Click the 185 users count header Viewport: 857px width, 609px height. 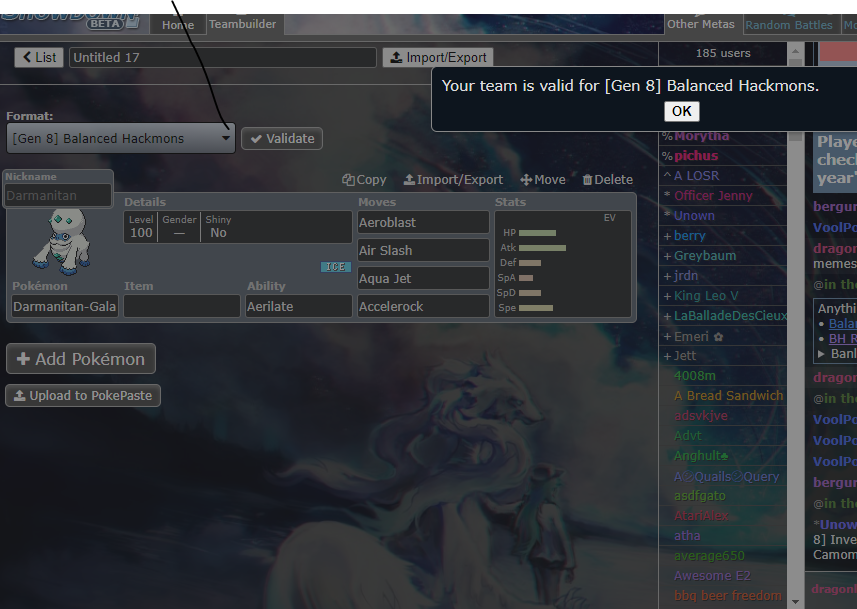coord(723,53)
